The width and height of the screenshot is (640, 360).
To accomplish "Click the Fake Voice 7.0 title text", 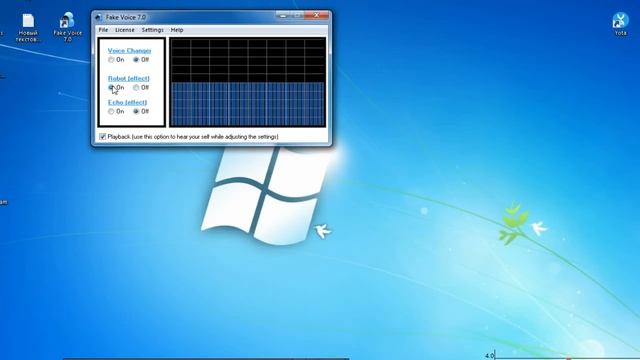I will tap(126, 18).
